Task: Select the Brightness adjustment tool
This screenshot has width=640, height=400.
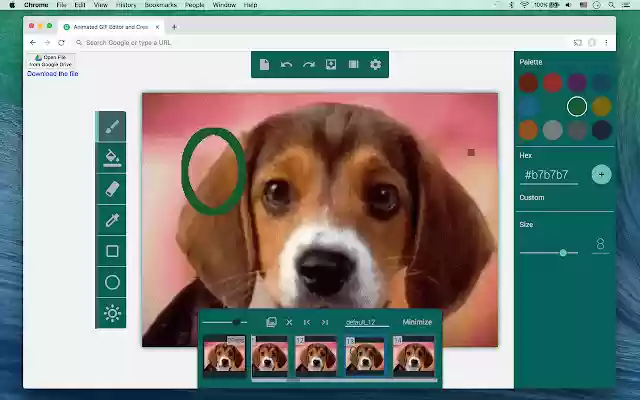Action: (111, 313)
